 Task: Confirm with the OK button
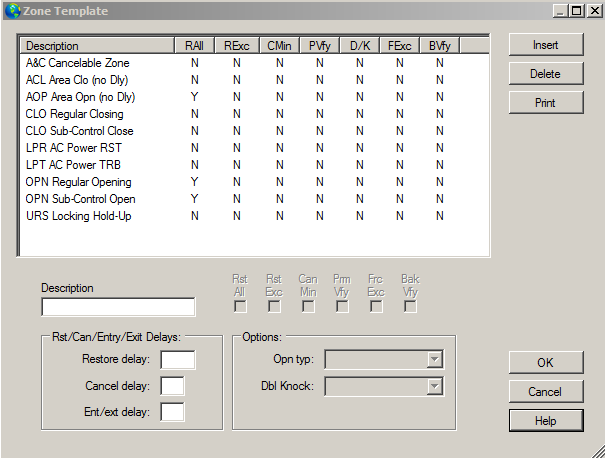[x=546, y=363]
